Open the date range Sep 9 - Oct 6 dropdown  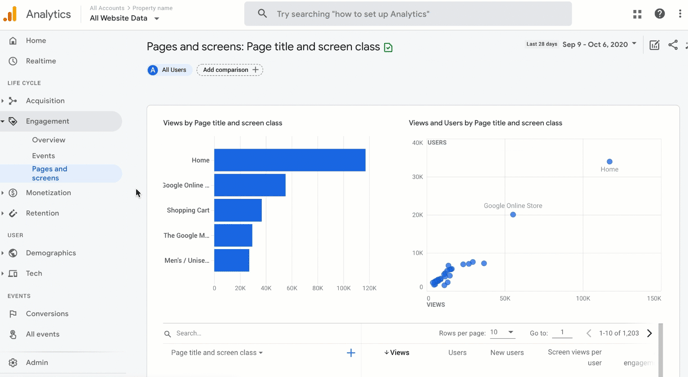pos(599,44)
